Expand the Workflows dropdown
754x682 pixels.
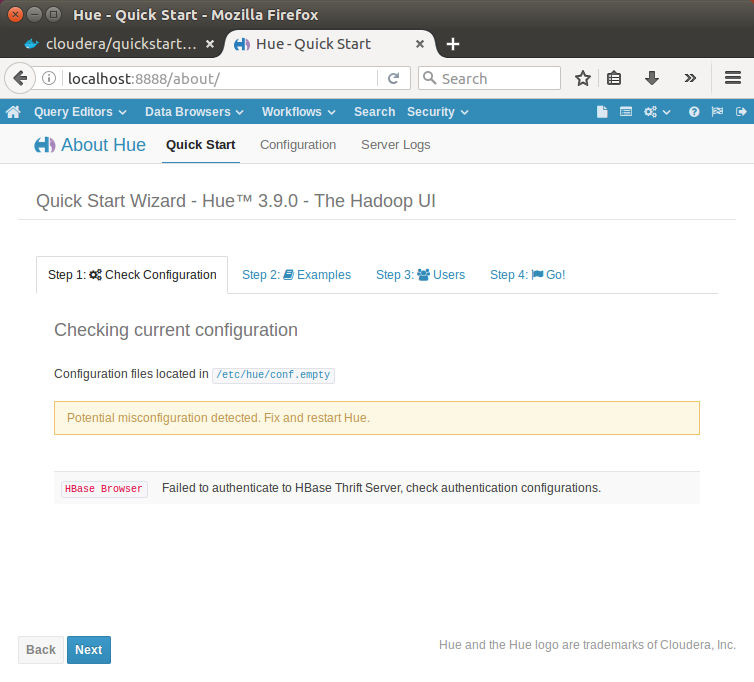point(299,112)
